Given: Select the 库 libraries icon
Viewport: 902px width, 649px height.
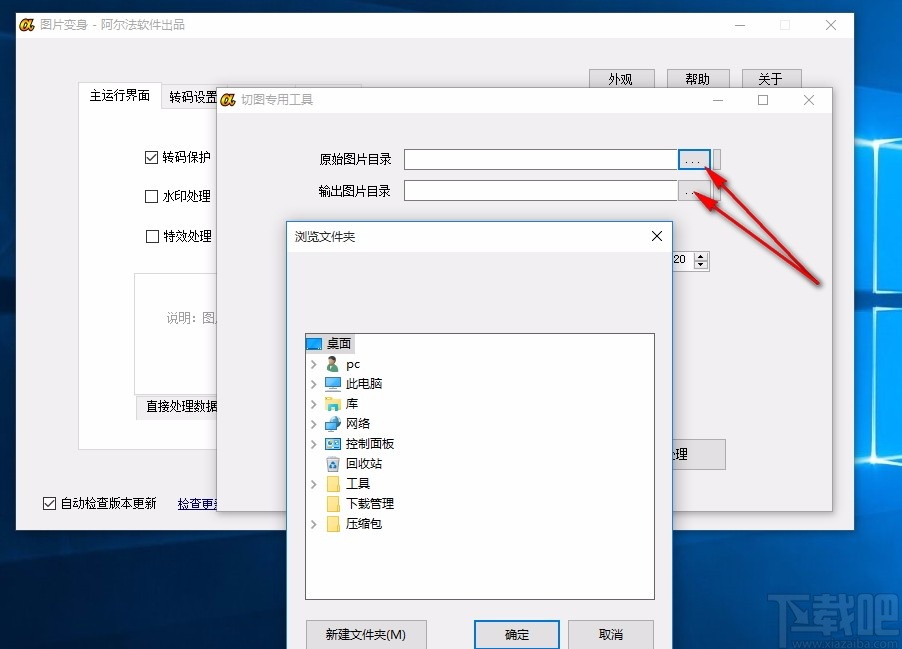Looking at the screenshot, I should point(334,403).
